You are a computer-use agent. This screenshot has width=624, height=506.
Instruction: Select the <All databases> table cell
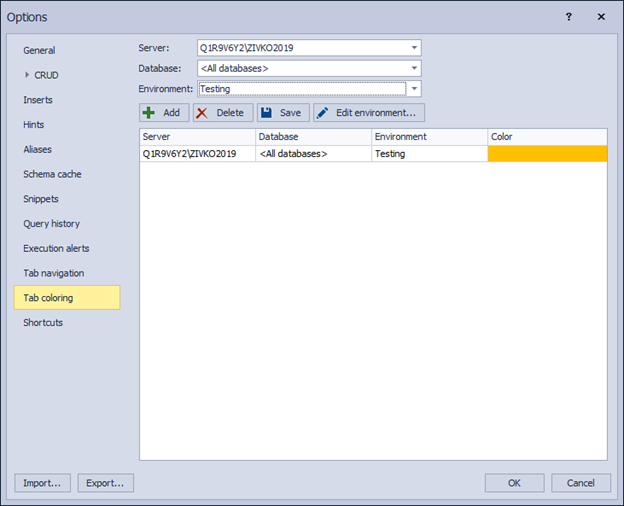point(314,154)
